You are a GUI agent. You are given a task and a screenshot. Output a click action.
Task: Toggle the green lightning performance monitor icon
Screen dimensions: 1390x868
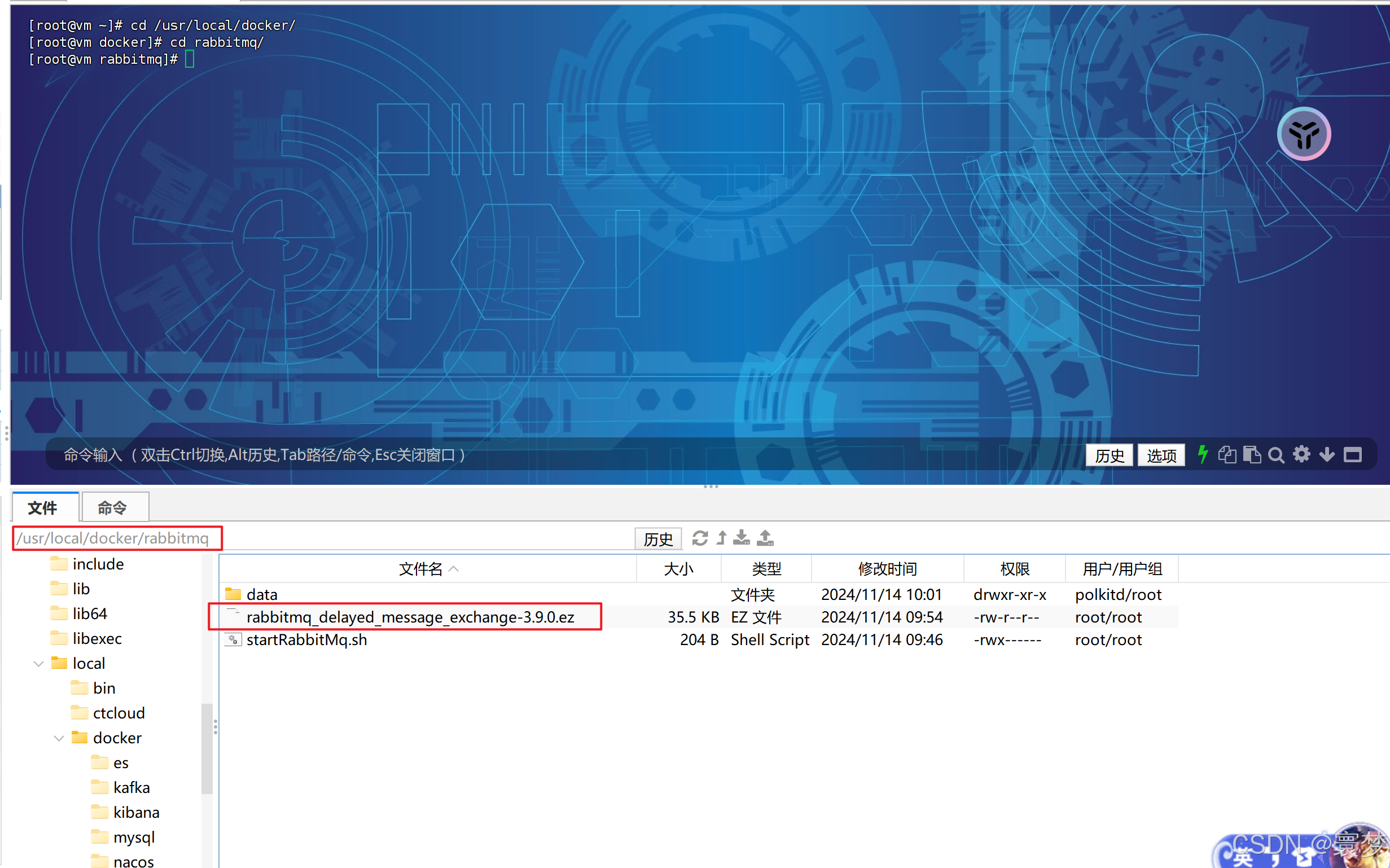point(1203,454)
